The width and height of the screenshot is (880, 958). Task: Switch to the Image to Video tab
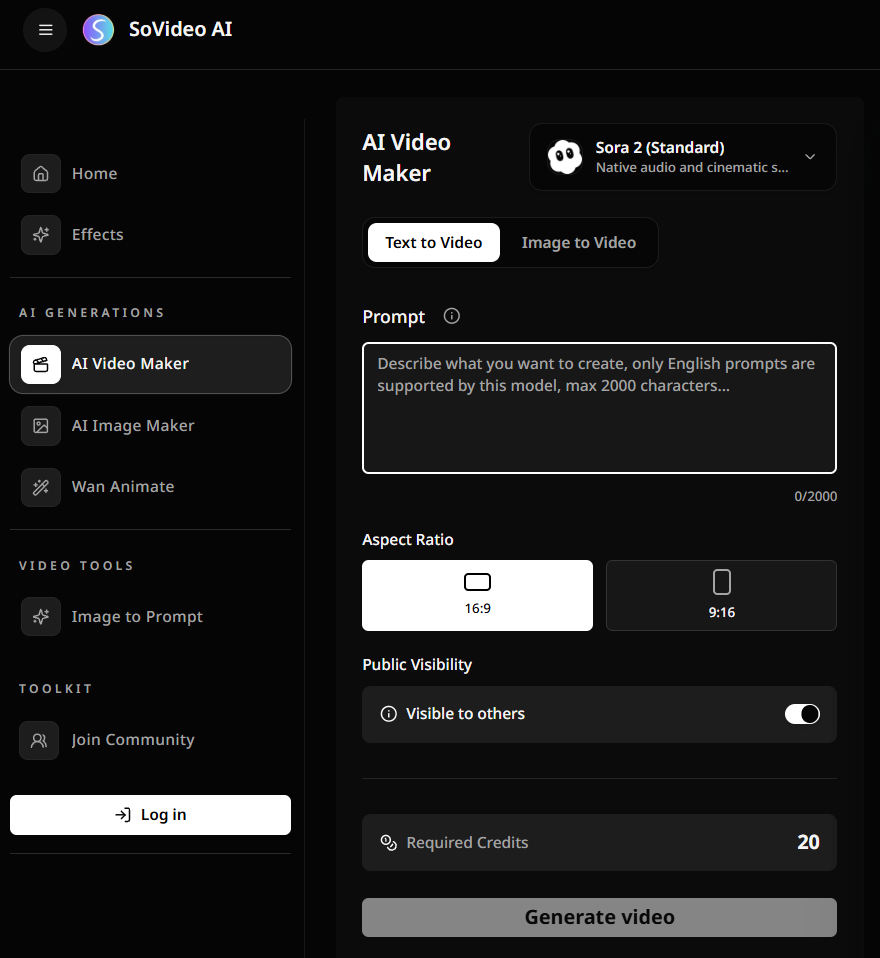579,243
